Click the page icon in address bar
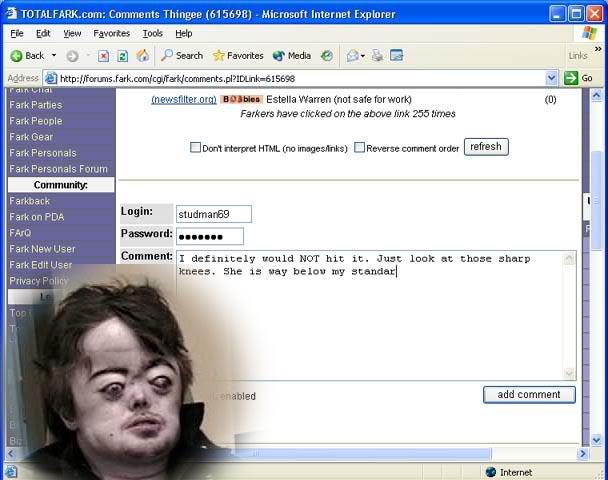Image resolution: width=608 pixels, height=480 pixels. tap(50, 78)
